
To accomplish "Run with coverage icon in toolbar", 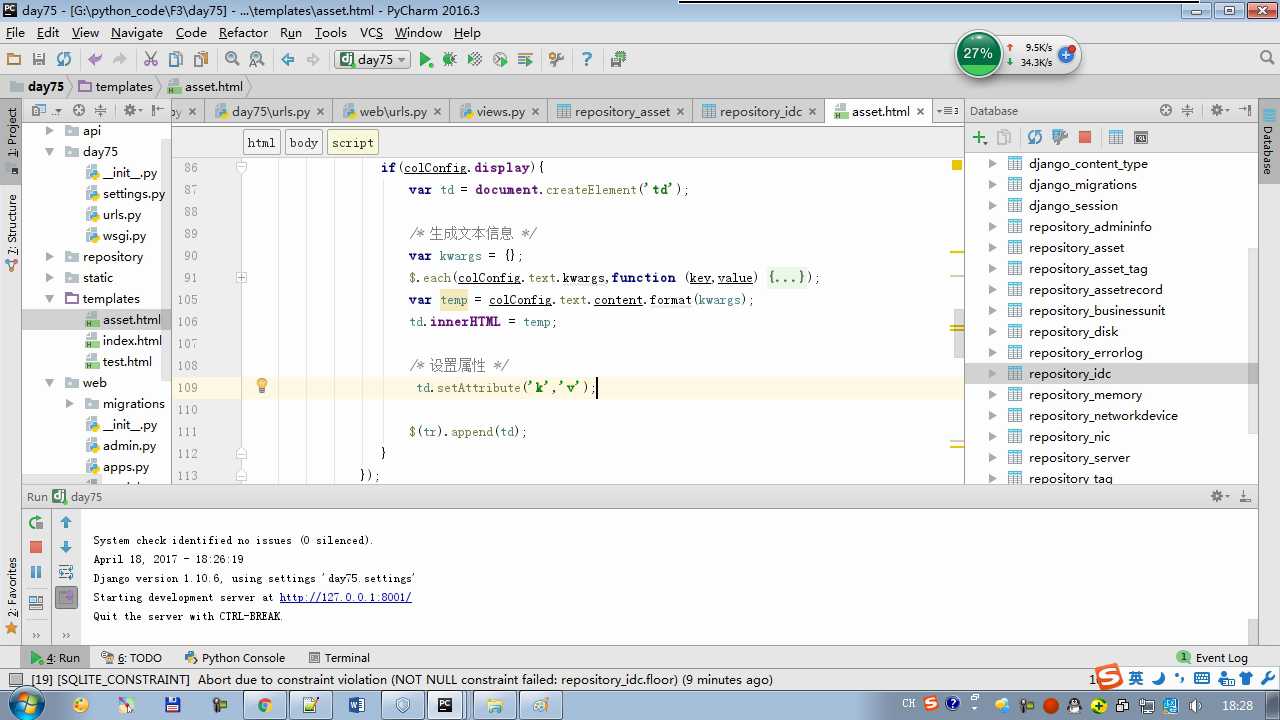I will coord(475,60).
